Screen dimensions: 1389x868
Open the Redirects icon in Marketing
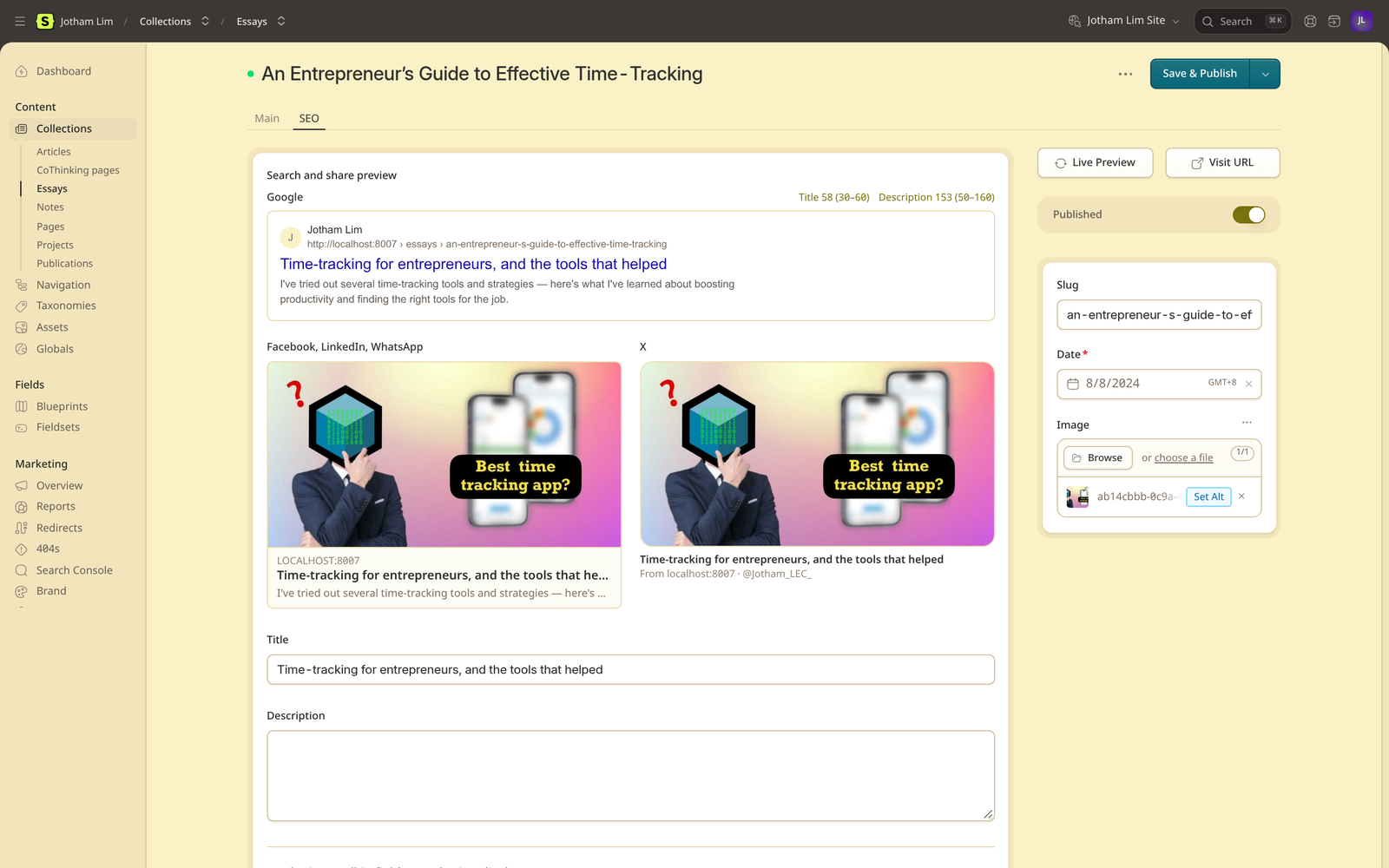coord(22,528)
